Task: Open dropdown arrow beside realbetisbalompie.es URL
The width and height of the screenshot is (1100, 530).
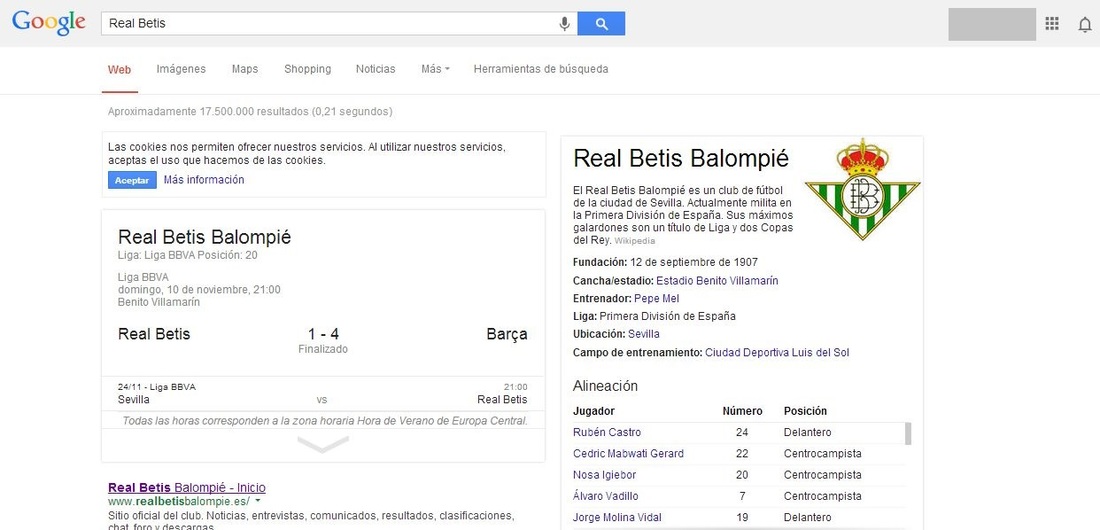Action: point(258,501)
